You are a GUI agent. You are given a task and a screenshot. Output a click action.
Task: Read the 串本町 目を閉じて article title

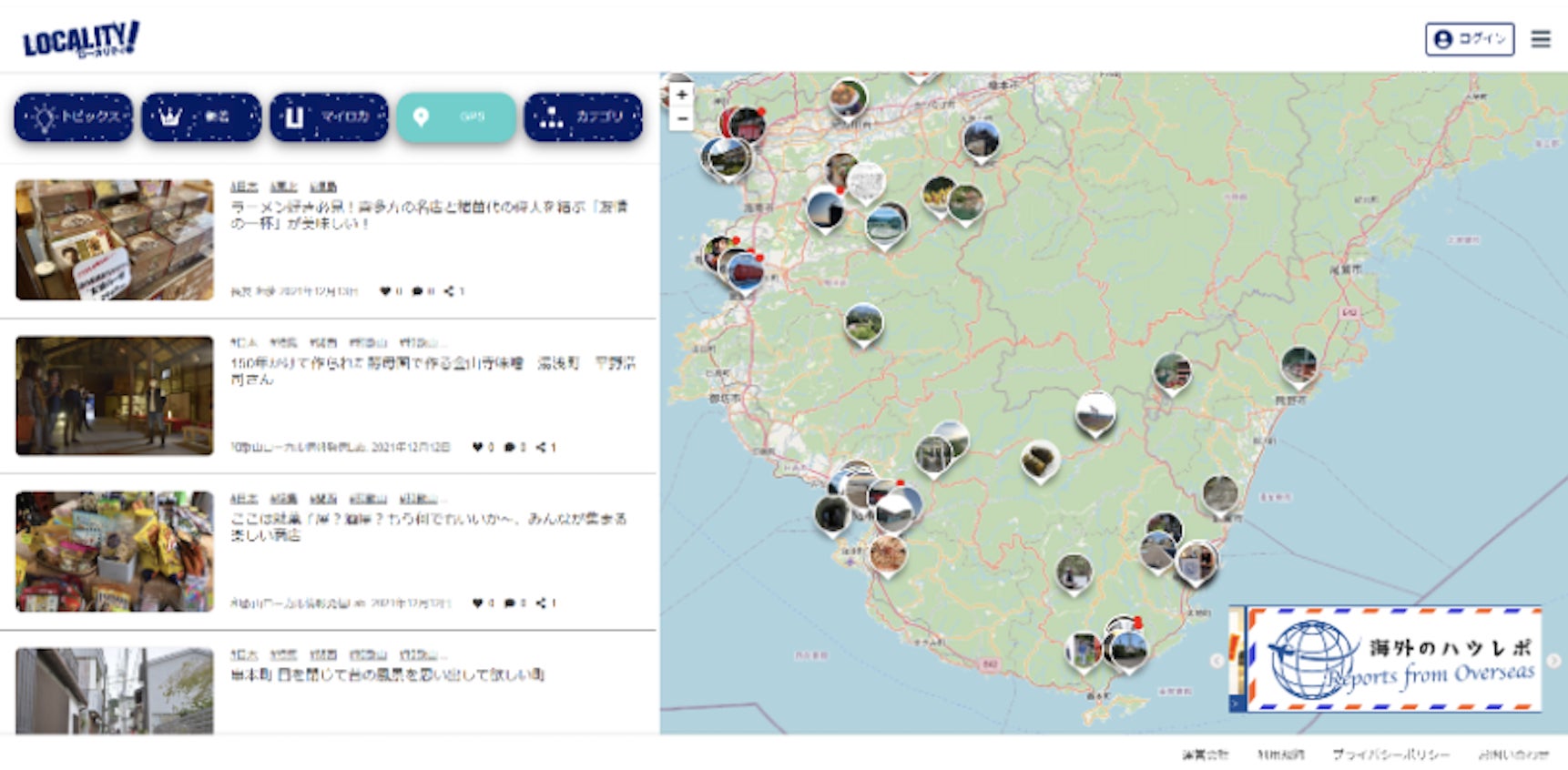(x=387, y=674)
